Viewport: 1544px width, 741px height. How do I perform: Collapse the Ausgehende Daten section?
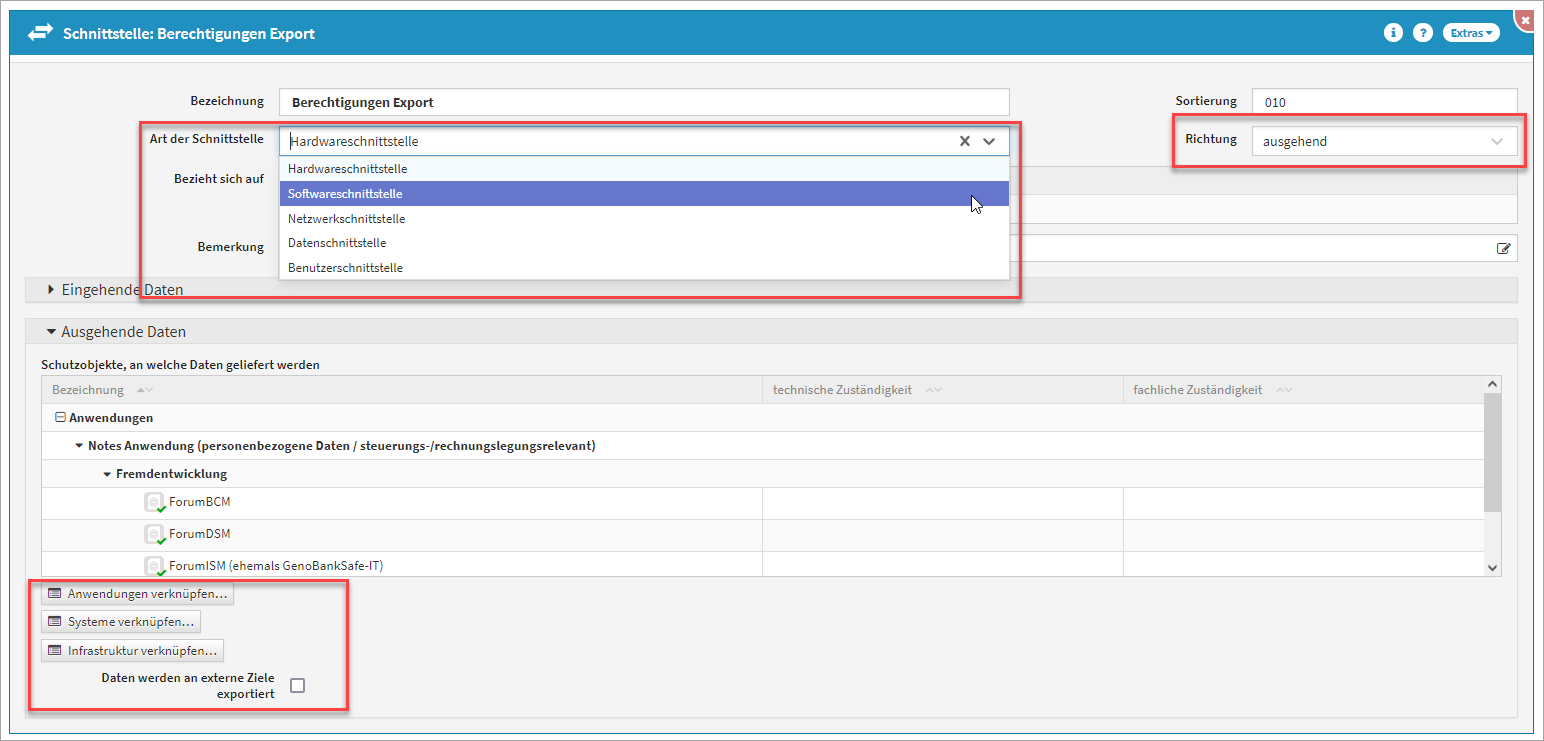pyautogui.click(x=52, y=332)
